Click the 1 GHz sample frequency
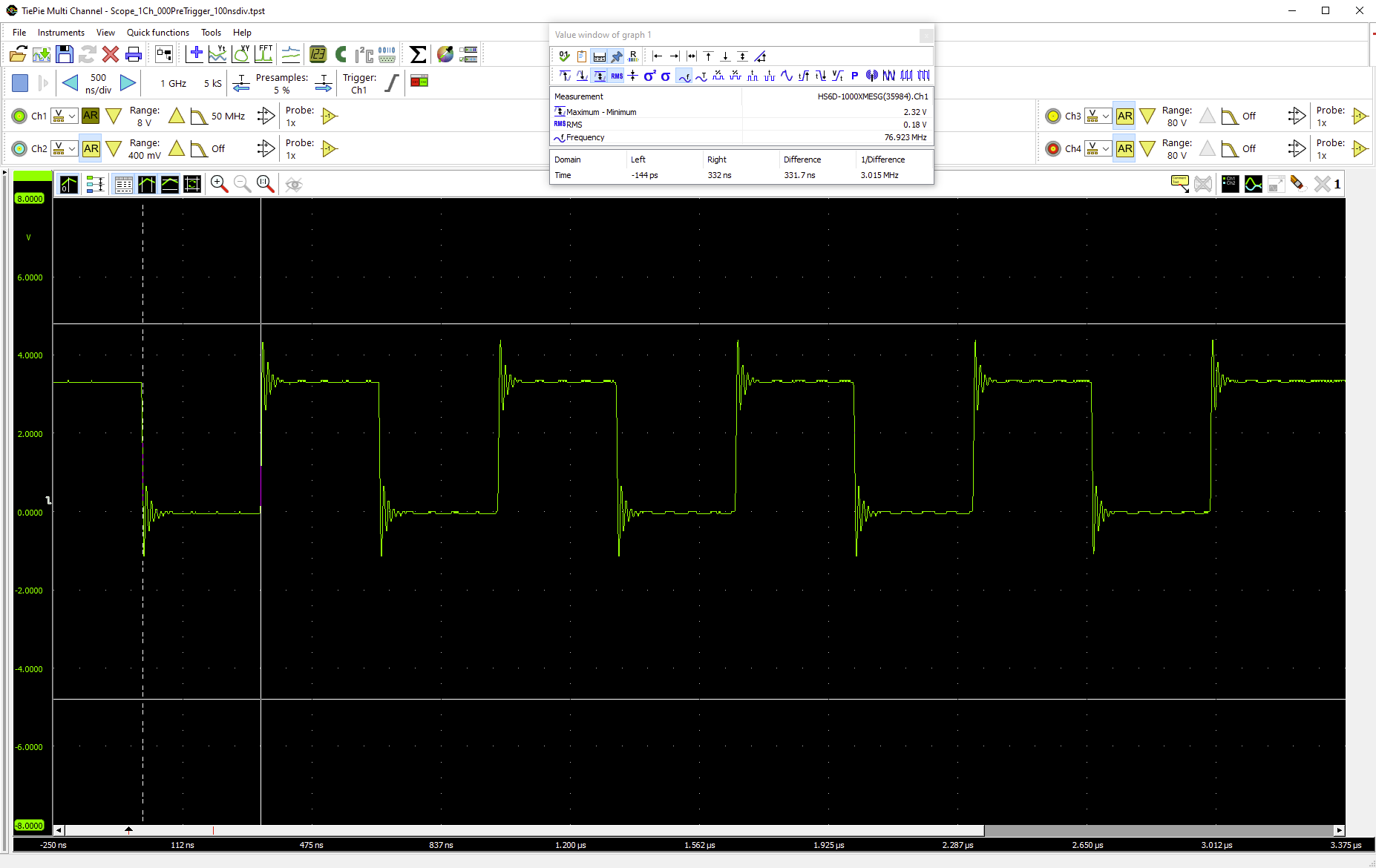 pos(174,83)
